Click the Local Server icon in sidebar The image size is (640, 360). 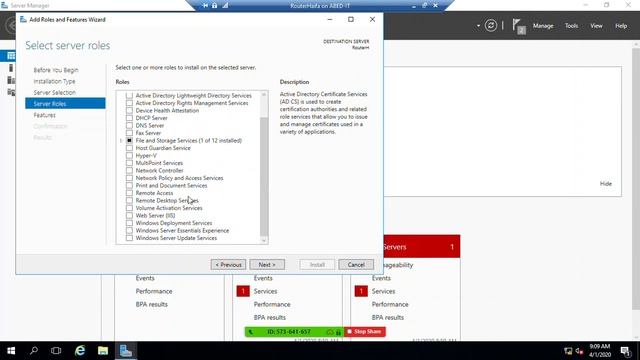click(x=11, y=68)
